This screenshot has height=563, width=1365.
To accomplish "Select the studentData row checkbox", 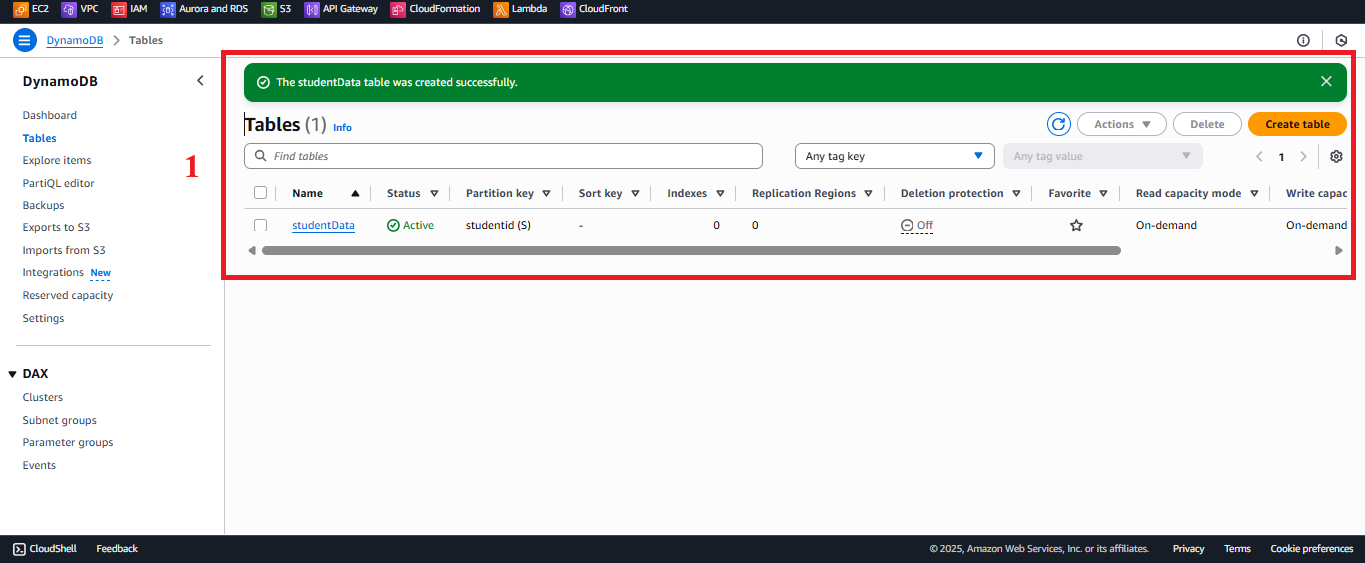I will point(260,225).
